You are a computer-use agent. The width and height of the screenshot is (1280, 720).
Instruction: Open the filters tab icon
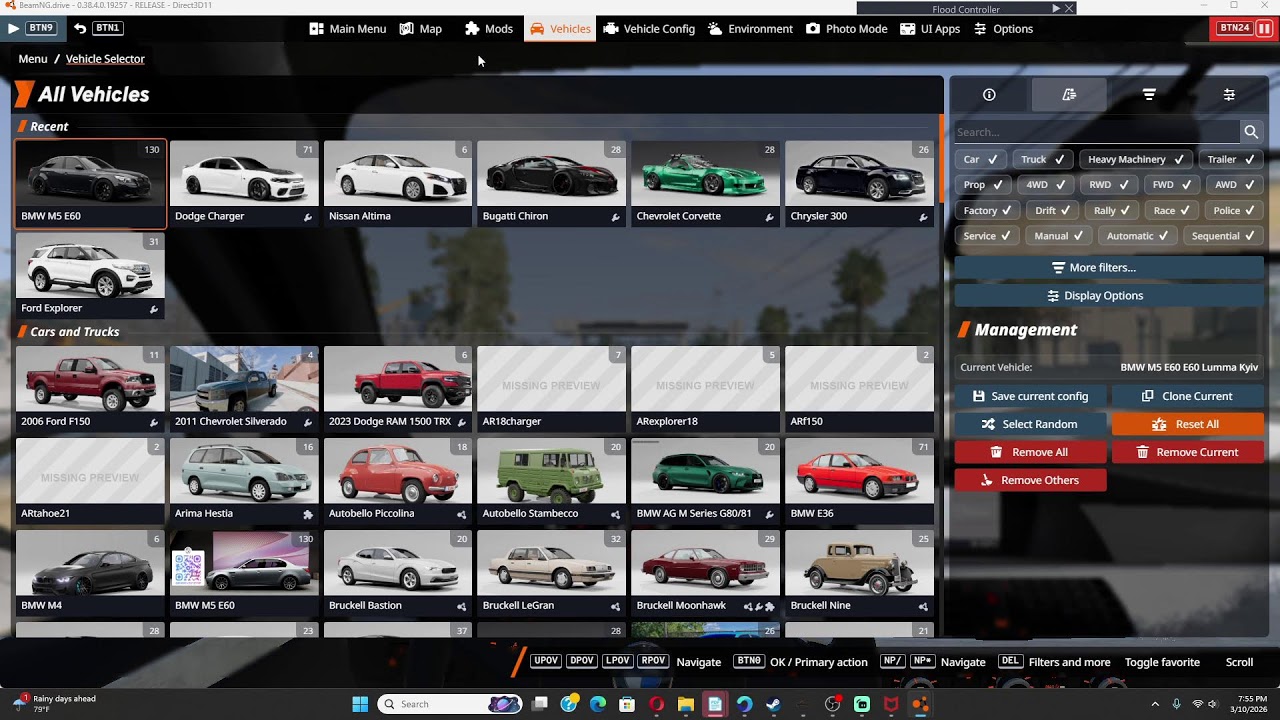point(1149,95)
